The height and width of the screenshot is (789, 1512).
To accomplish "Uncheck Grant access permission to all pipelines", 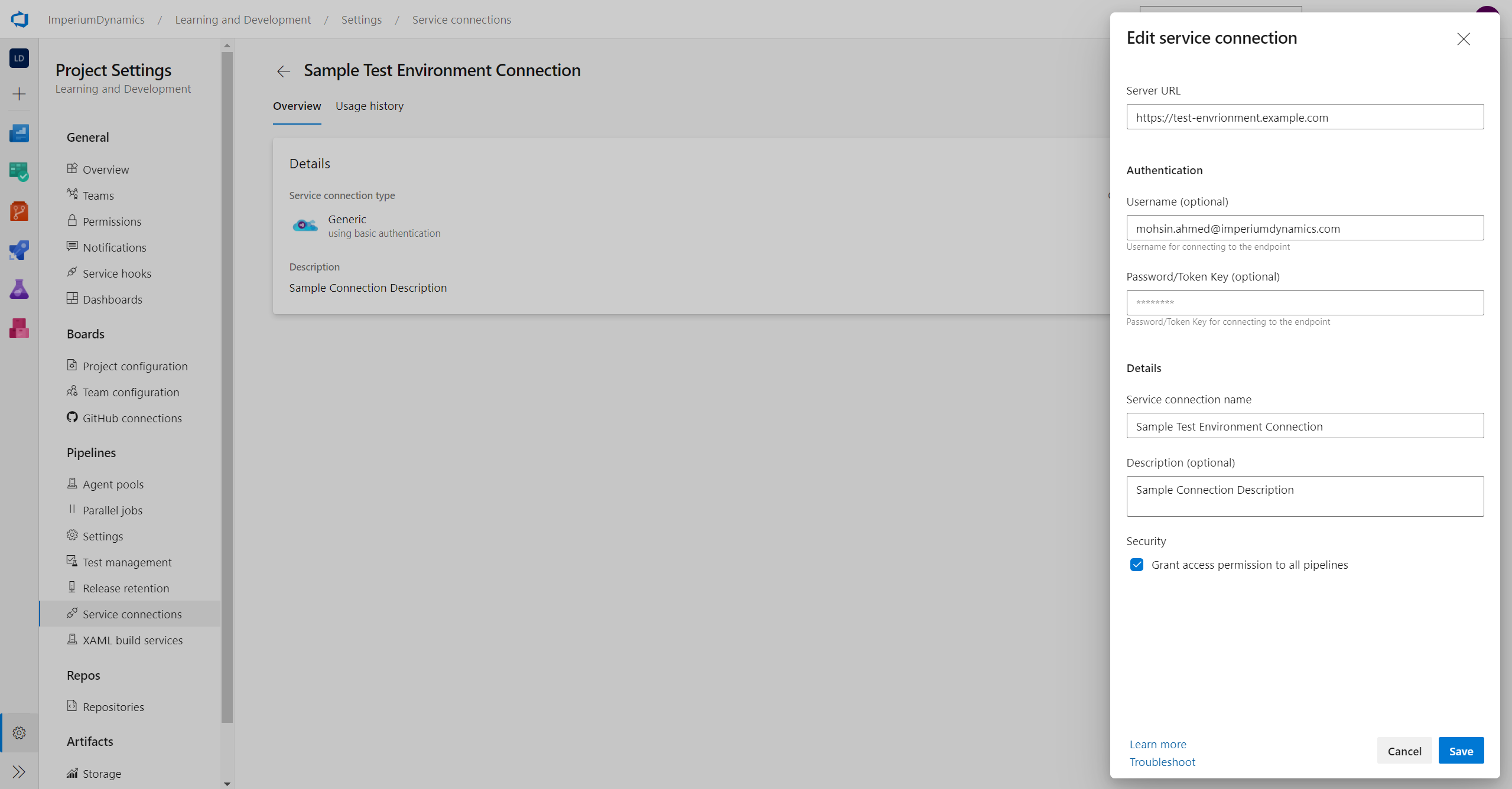I will point(1136,565).
